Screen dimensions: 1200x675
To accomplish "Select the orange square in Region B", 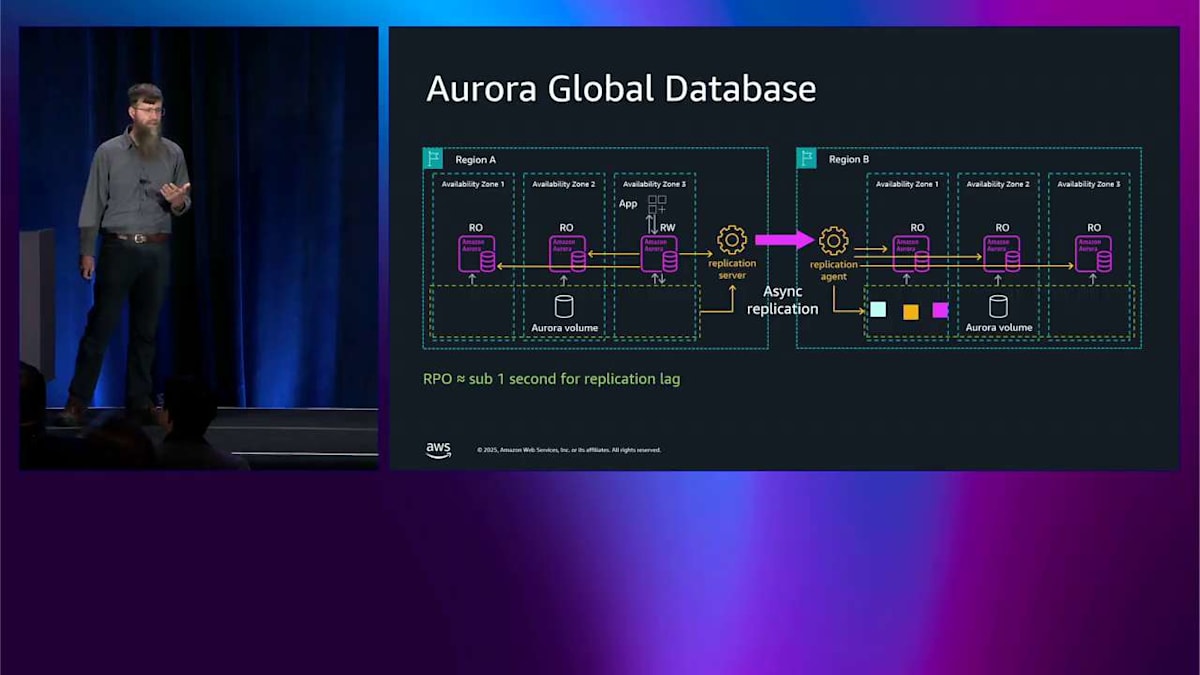I will pos(911,312).
